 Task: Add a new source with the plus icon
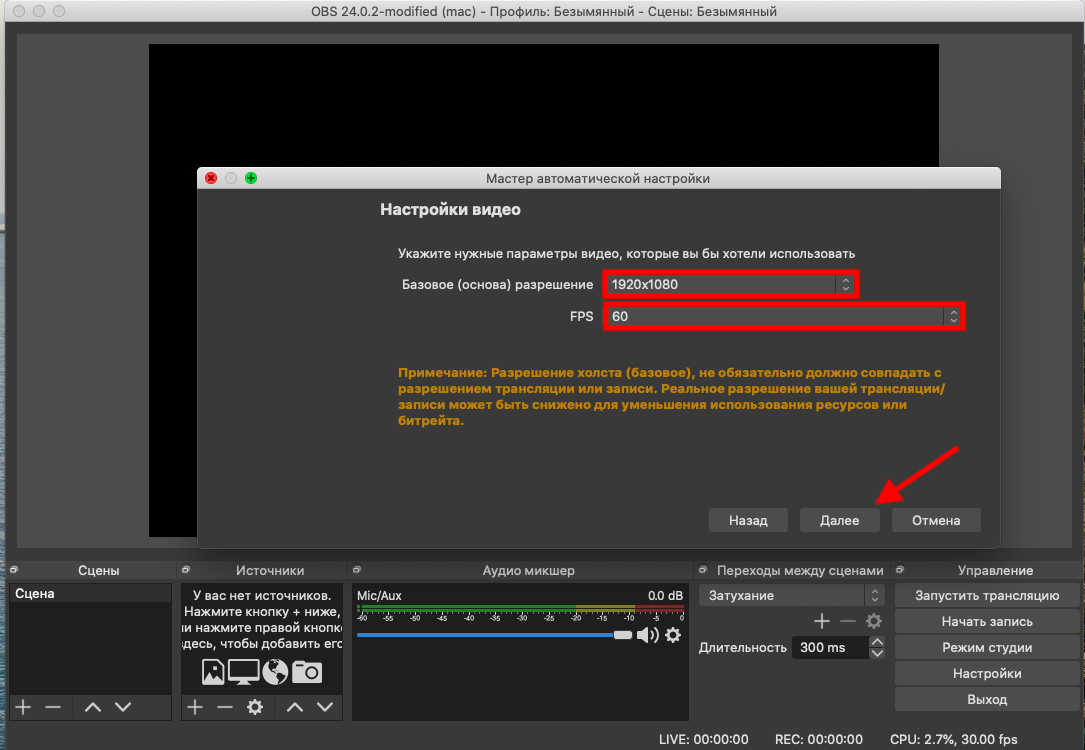coord(195,707)
